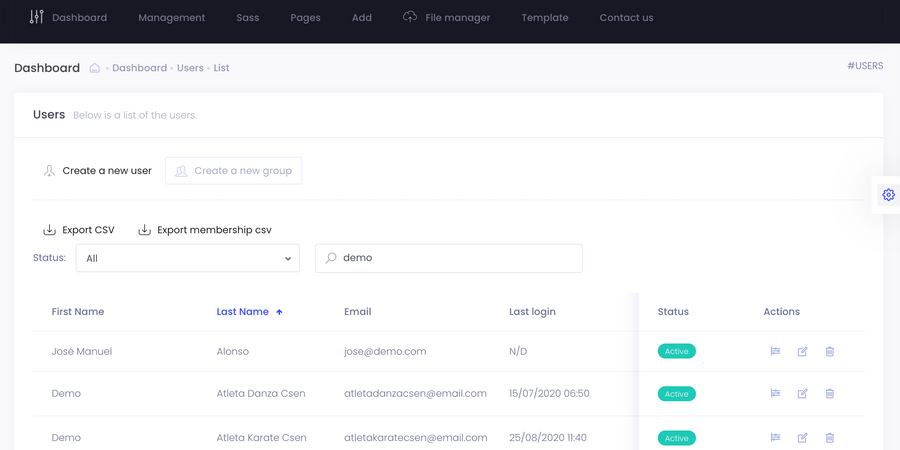Click the delete icon for José Manuel

(x=830, y=352)
